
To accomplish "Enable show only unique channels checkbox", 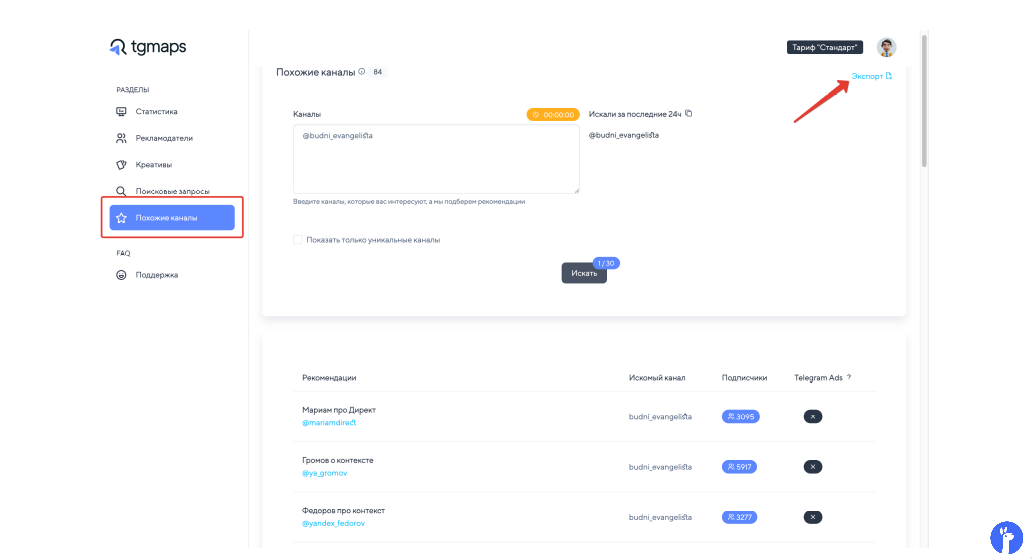I will click(297, 240).
